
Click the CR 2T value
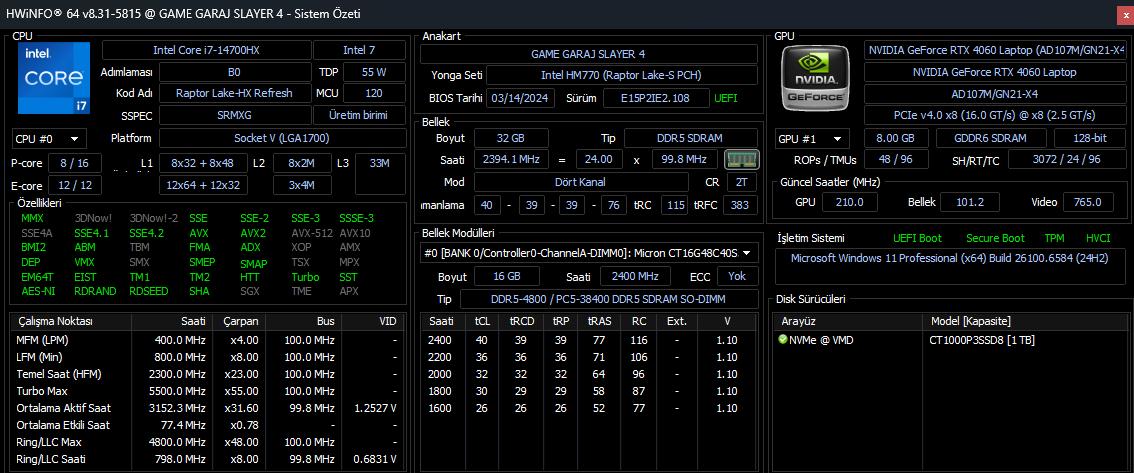coord(743,182)
